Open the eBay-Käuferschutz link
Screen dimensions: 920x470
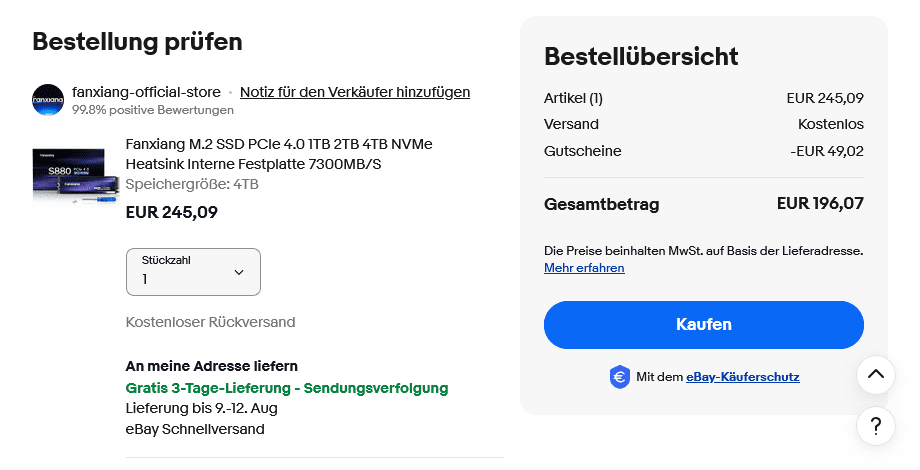point(742,377)
